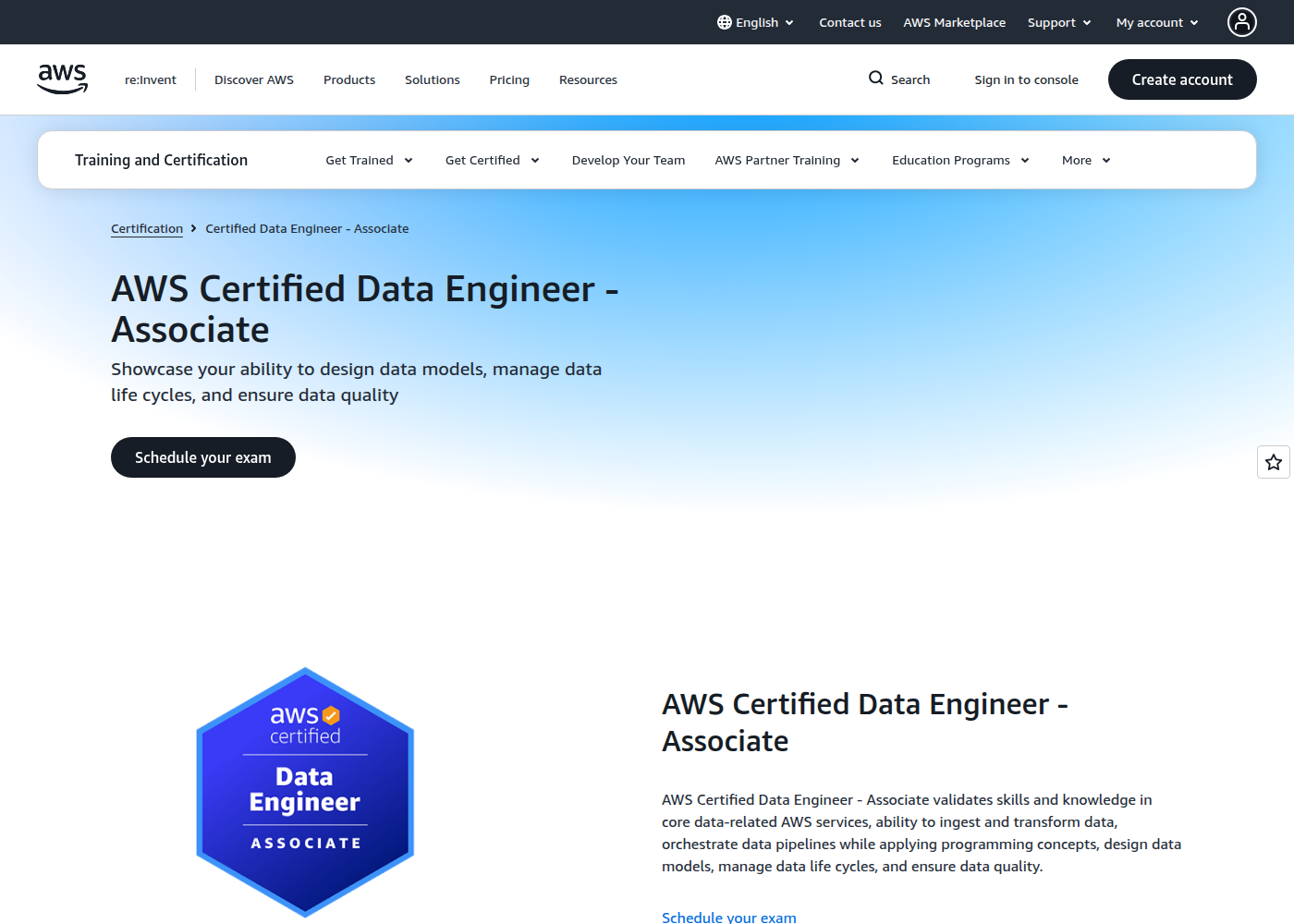Open the Resources menu

[588, 79]
